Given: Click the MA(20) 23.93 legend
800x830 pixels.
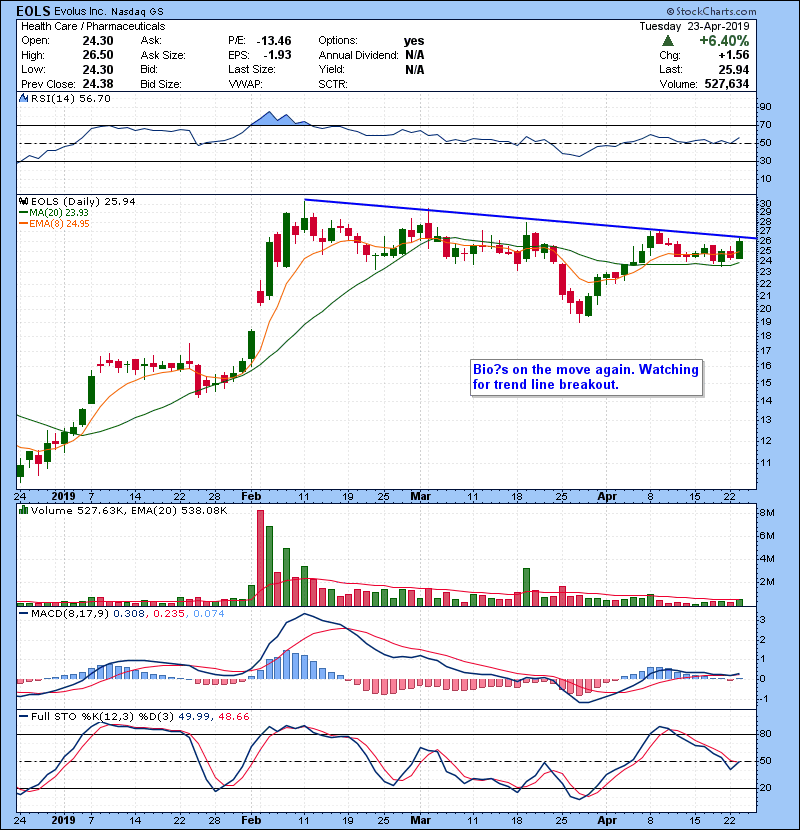Looking at the screenshot, I should click(53, 212).
